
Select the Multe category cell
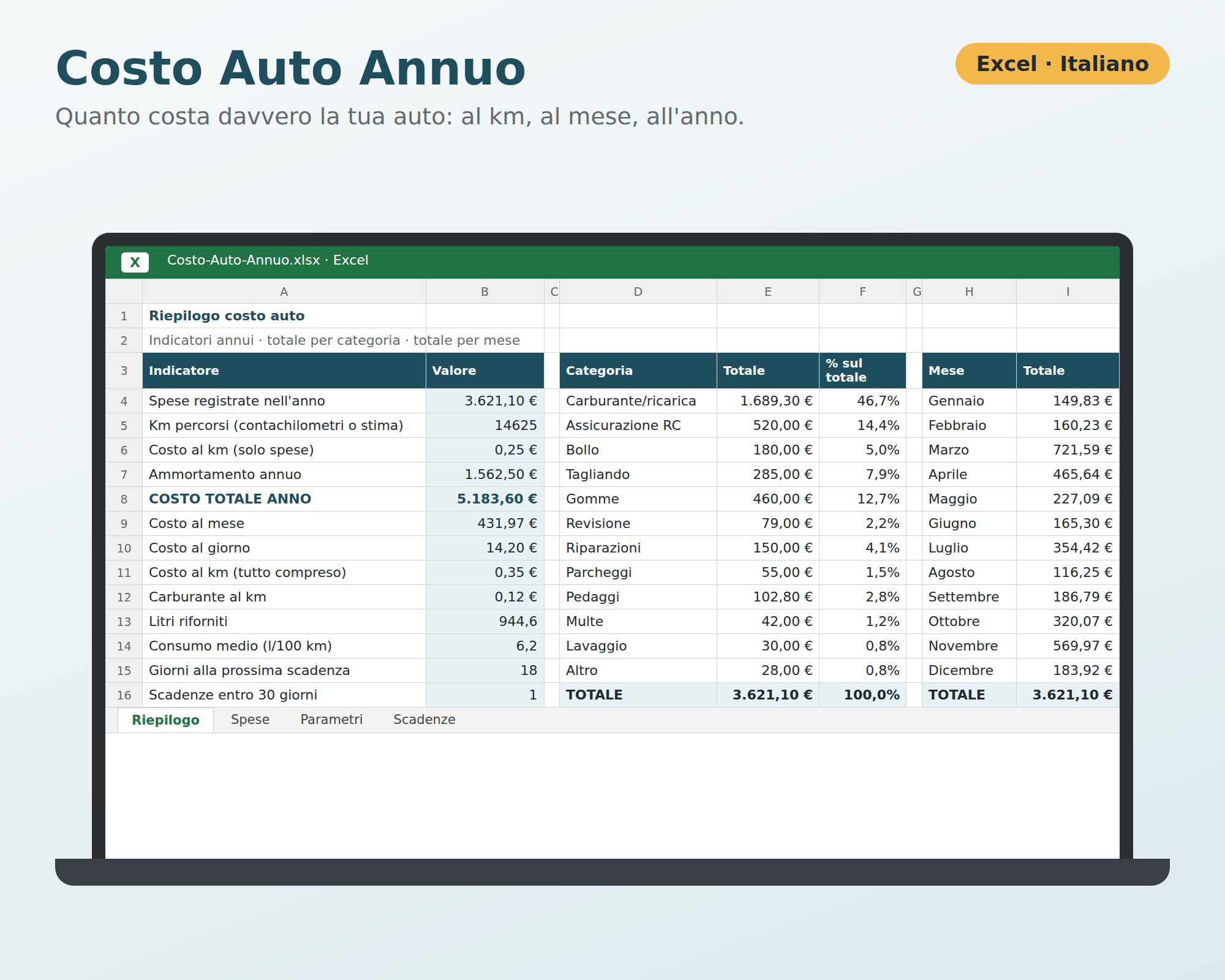(x=638, y=622)
